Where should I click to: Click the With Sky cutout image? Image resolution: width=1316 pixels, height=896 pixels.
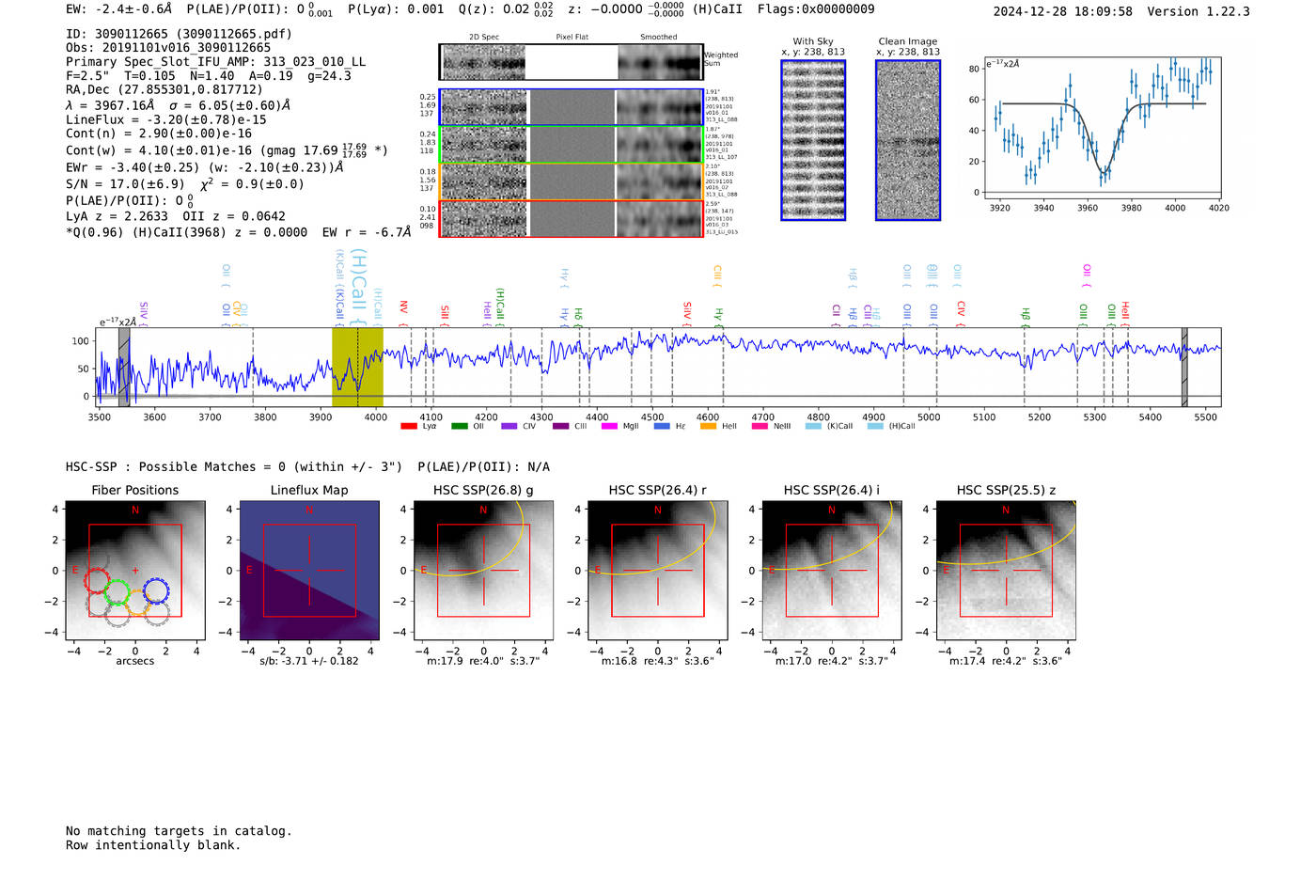click(x=813, y=140)
